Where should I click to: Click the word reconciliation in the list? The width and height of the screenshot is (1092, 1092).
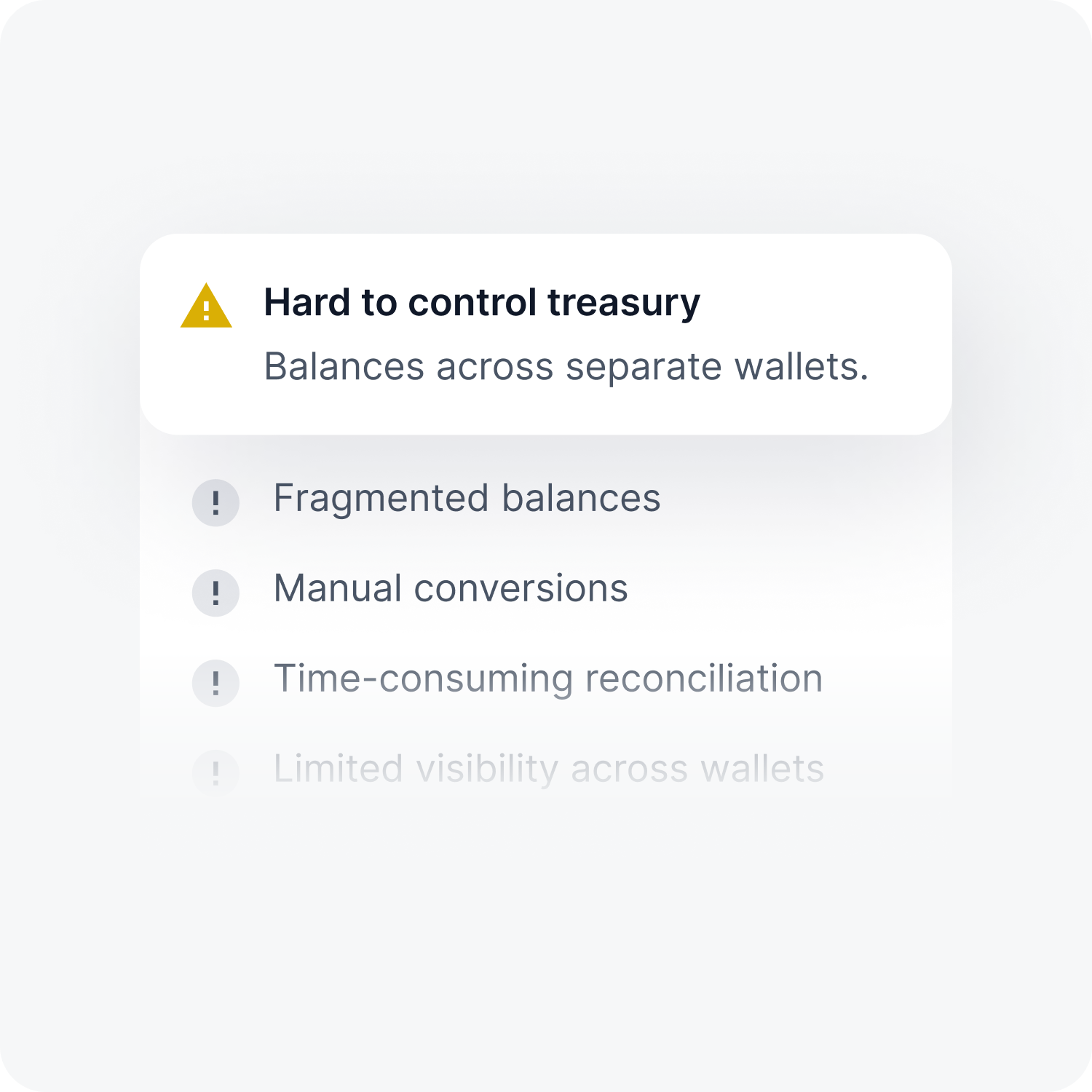point(704,679)
